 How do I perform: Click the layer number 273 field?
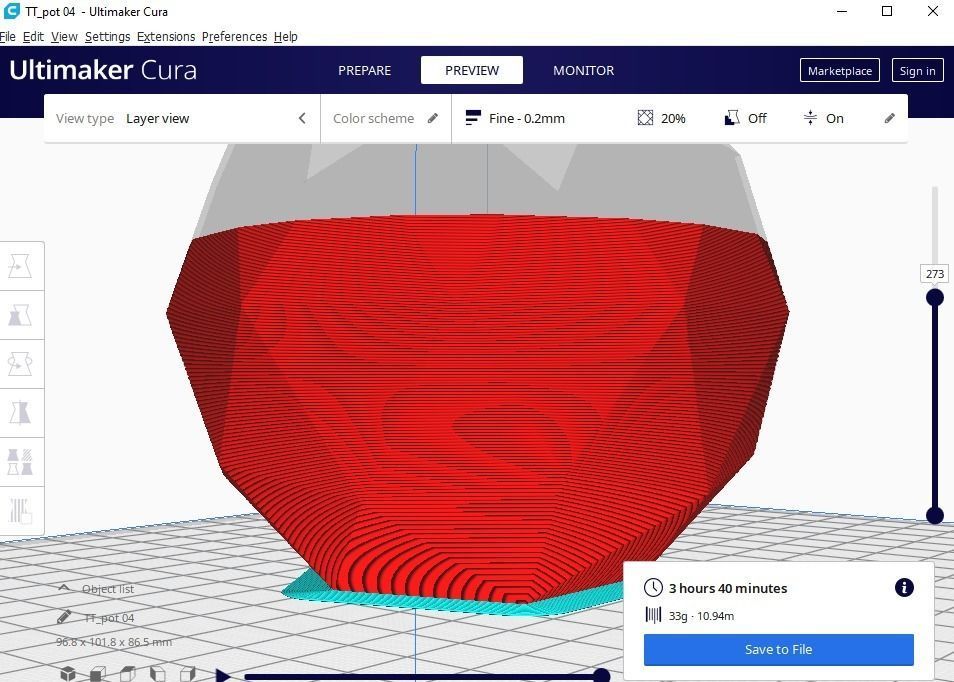point(935,274)
